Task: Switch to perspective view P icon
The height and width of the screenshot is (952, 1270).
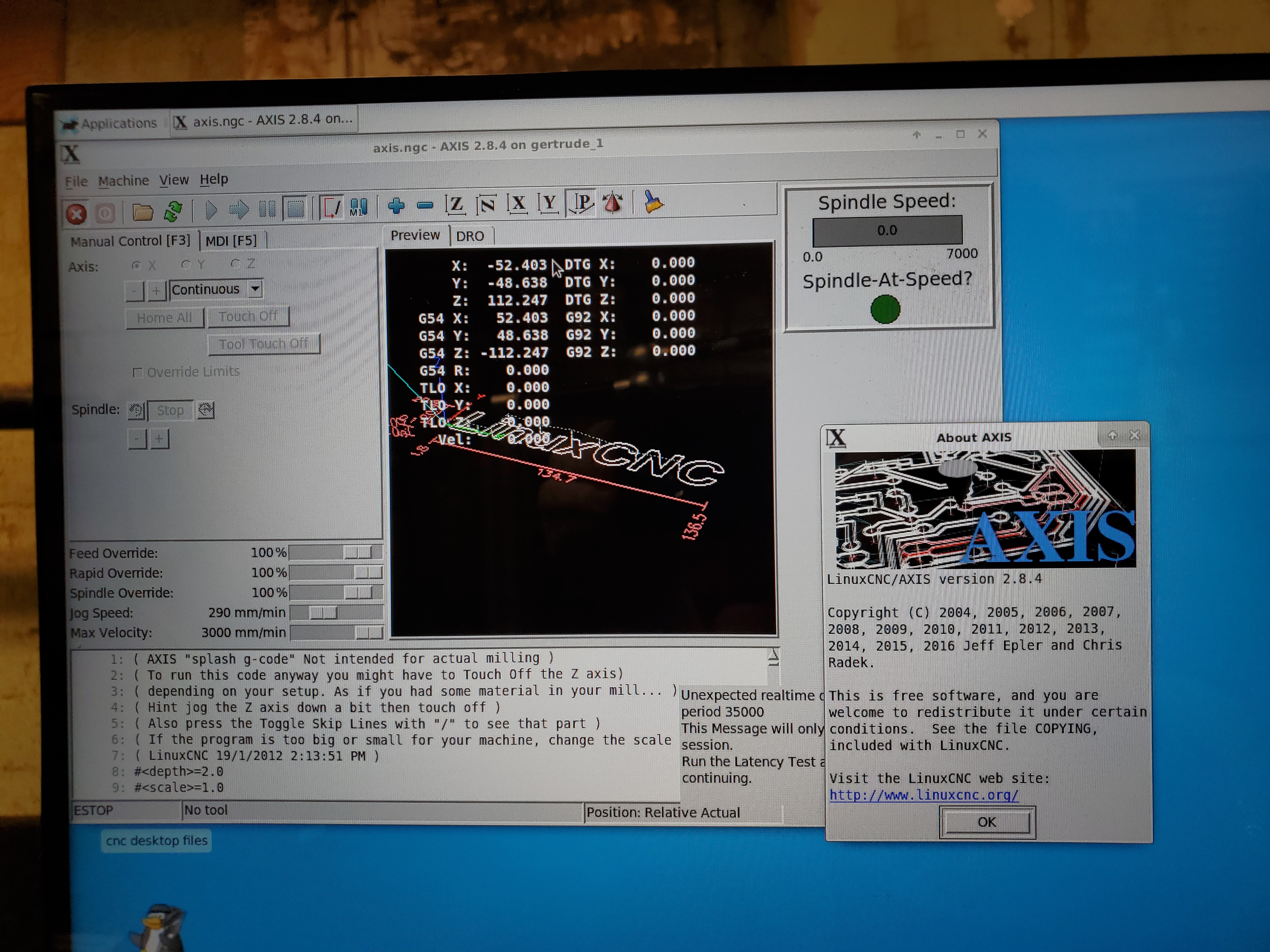Action: 581,202
